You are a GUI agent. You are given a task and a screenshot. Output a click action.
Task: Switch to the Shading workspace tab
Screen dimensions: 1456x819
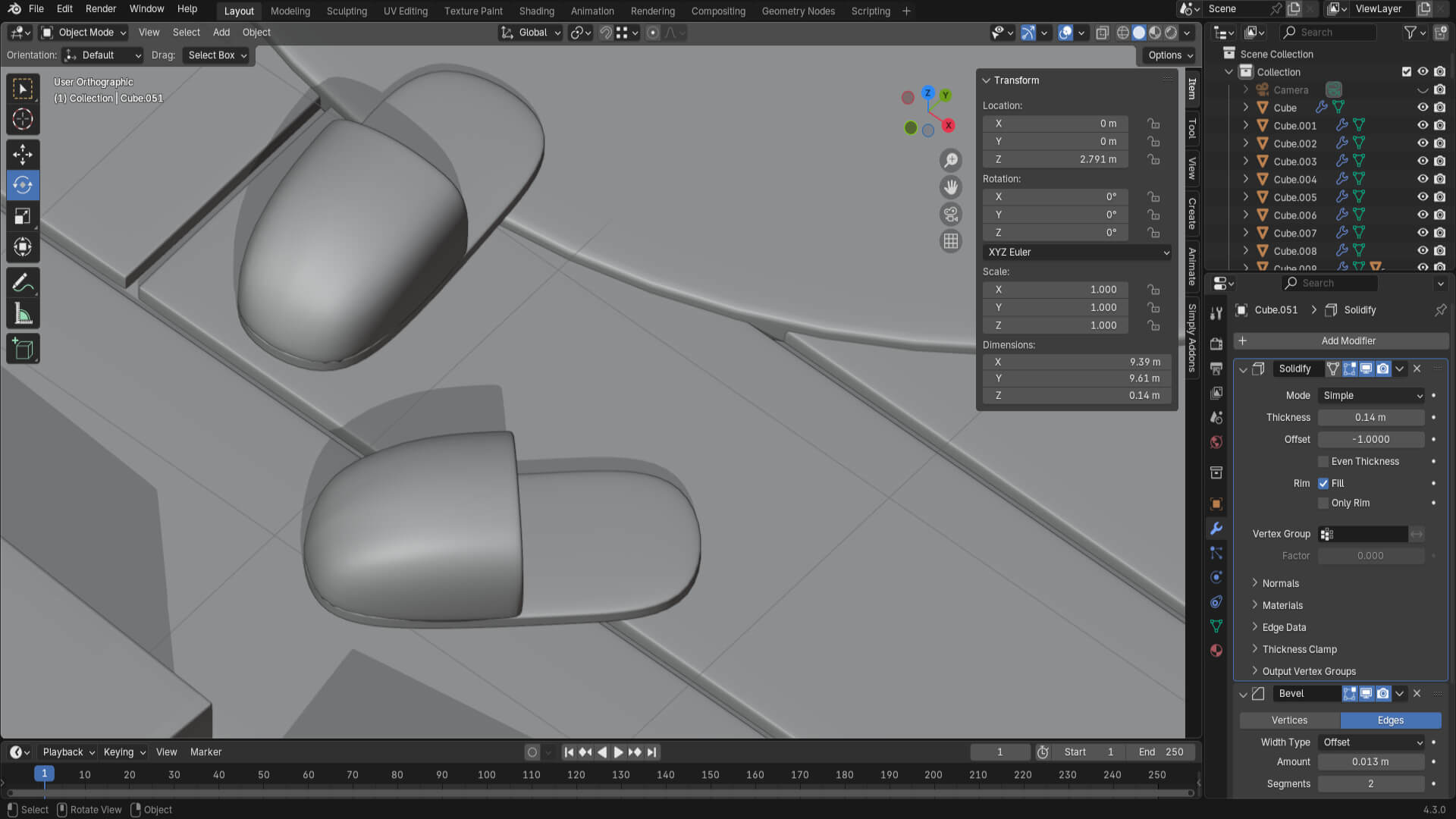click(x=536, y=11)
